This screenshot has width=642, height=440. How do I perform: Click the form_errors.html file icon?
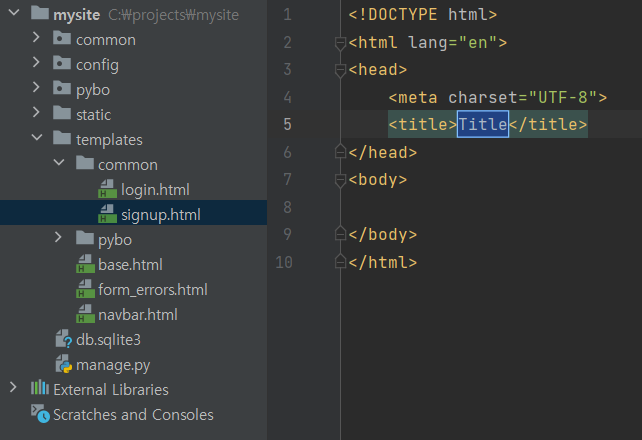(x=85, y=289)
